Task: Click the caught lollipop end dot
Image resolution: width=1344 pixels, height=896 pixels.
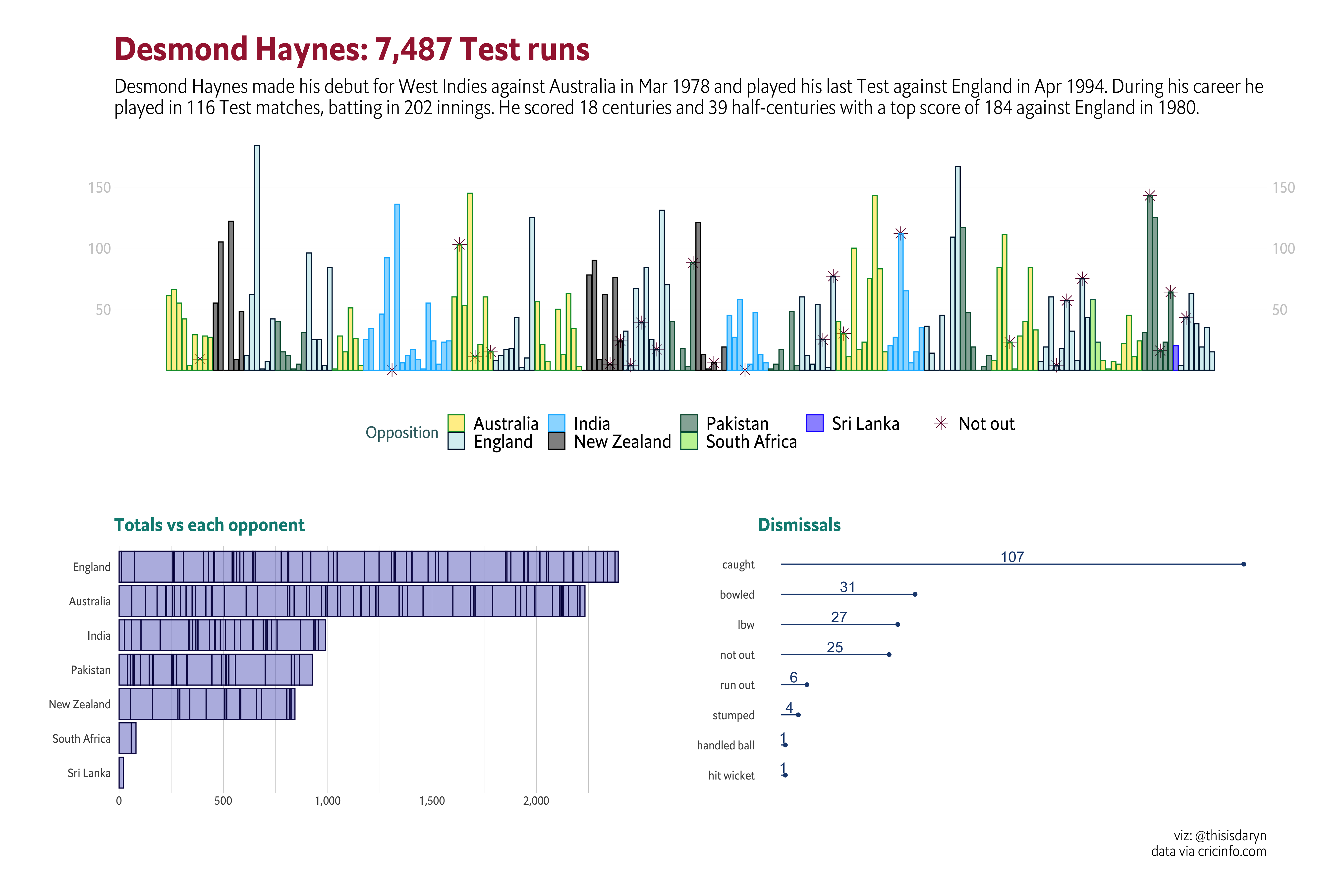Action: (1243, 564)
